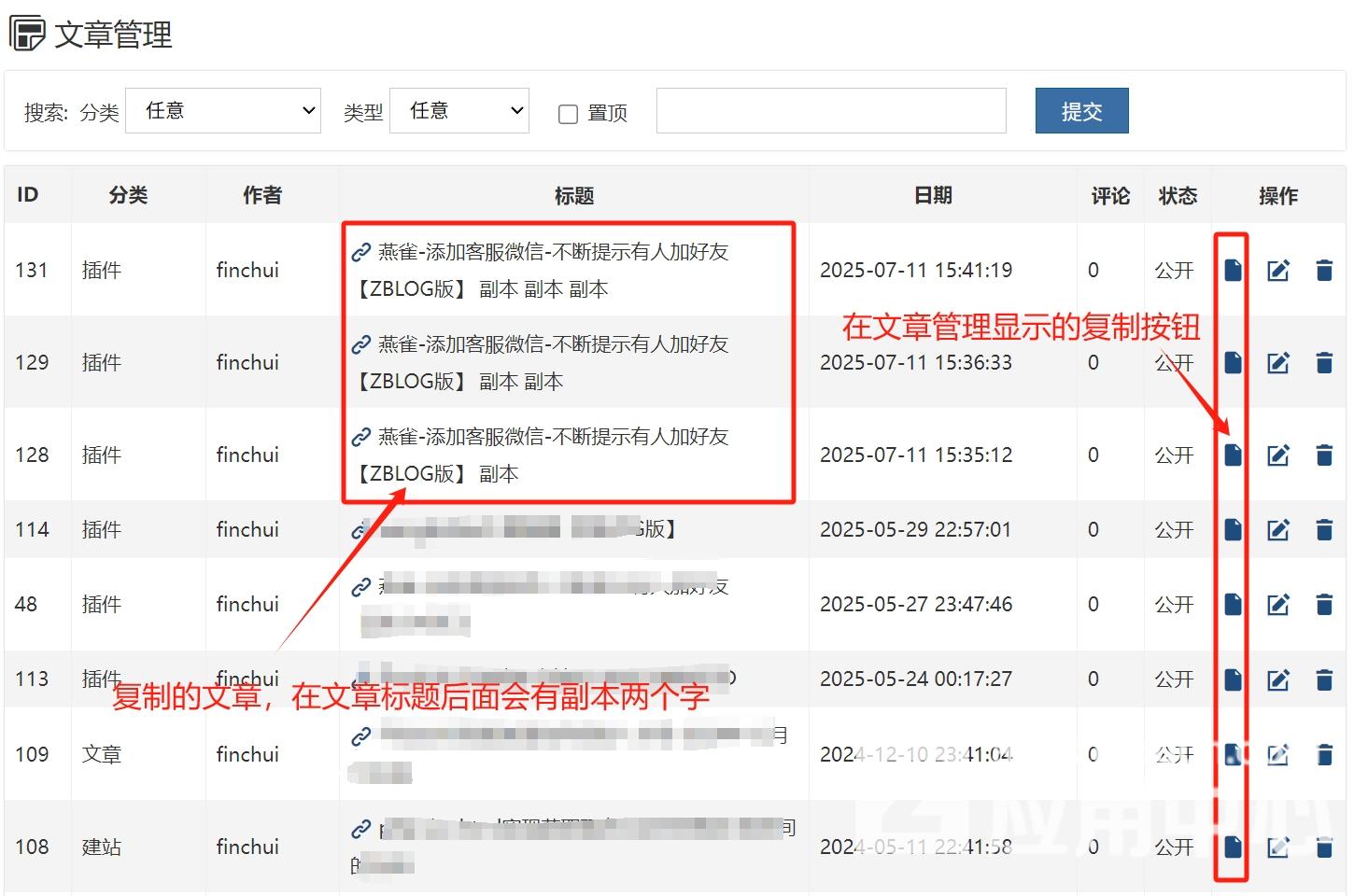Click the 日期 column header

tap(933, 195)
